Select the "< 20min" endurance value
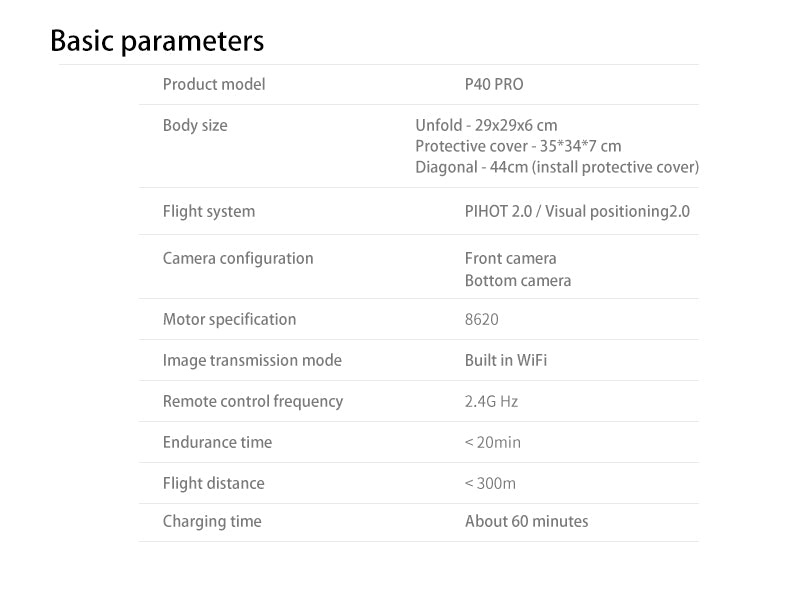The width and height of the screenshot is (790, 608). coord(493,442)
